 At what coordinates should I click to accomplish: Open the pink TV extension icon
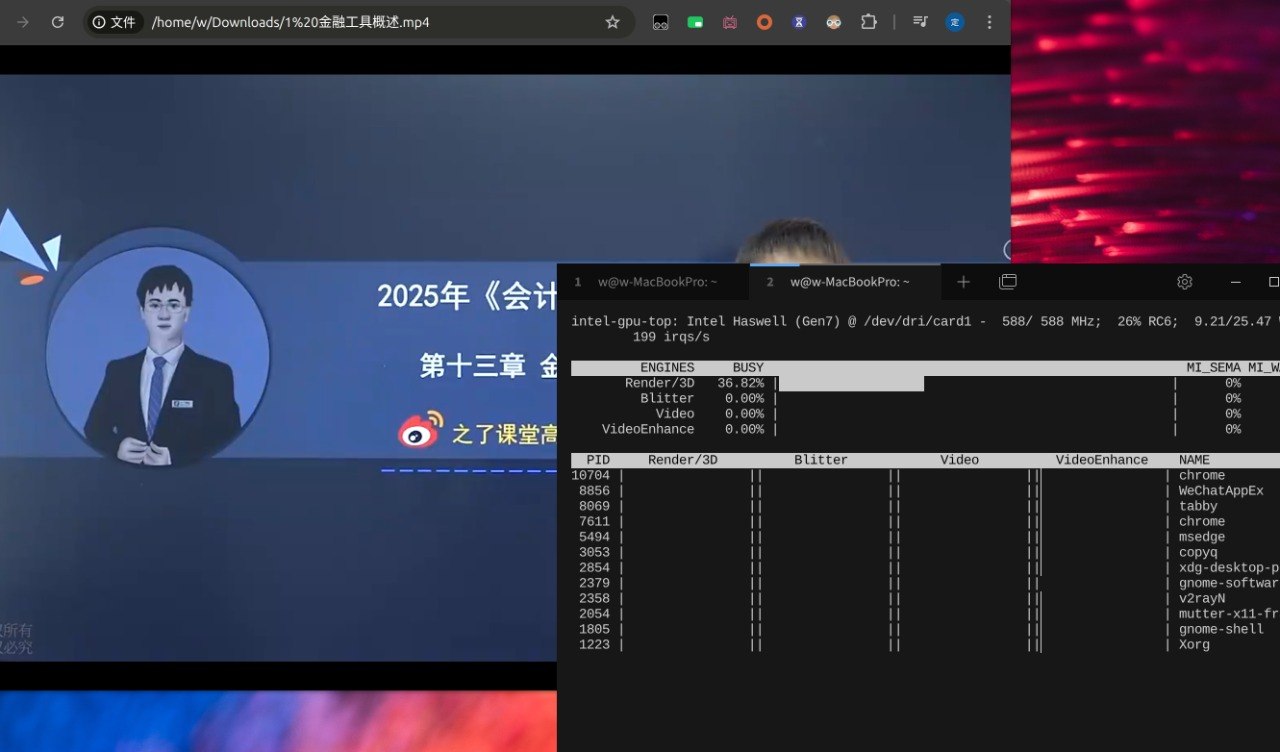tap(730, 22)
